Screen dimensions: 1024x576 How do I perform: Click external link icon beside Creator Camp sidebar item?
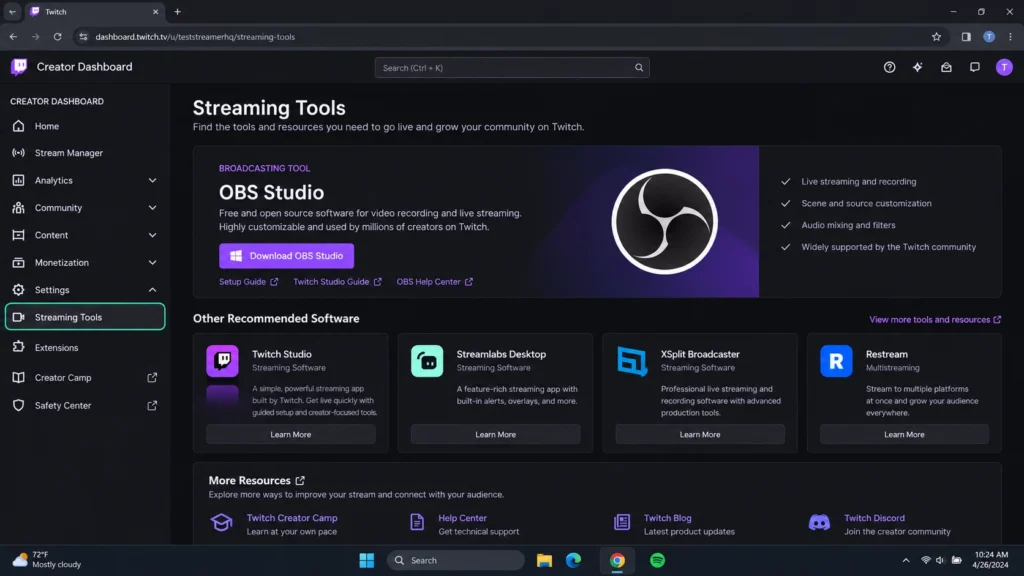pyautogui.click(x=152, y=377)
